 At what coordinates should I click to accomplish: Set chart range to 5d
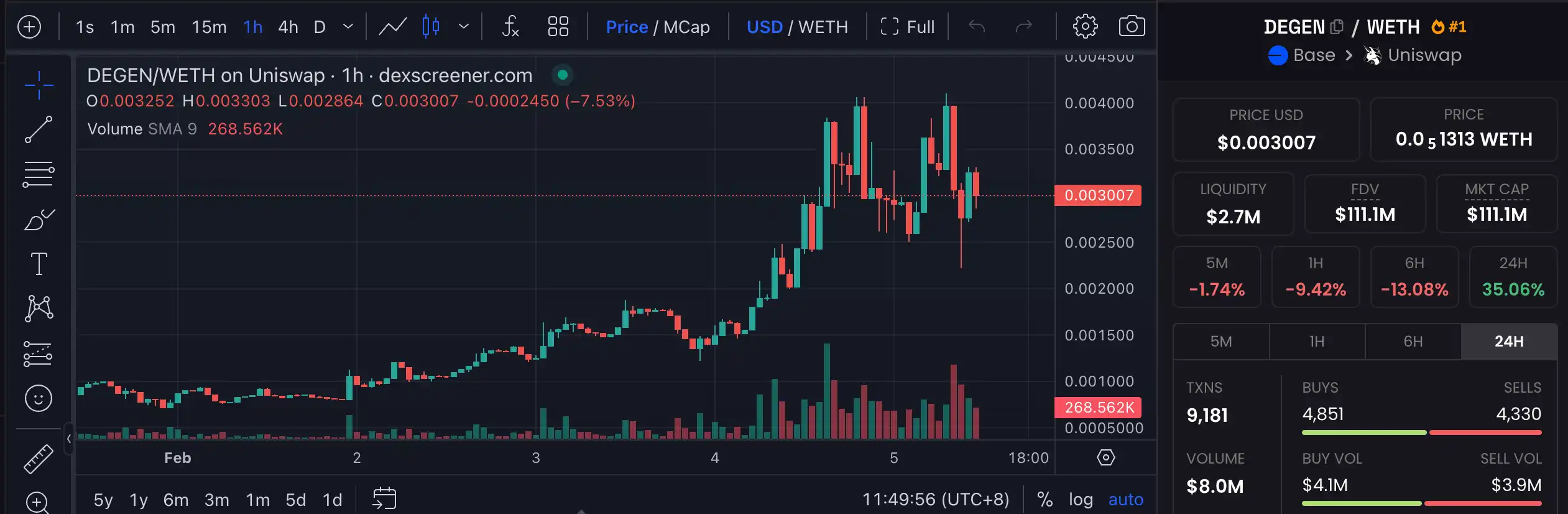pyautogui.click(x=295, y=500)
